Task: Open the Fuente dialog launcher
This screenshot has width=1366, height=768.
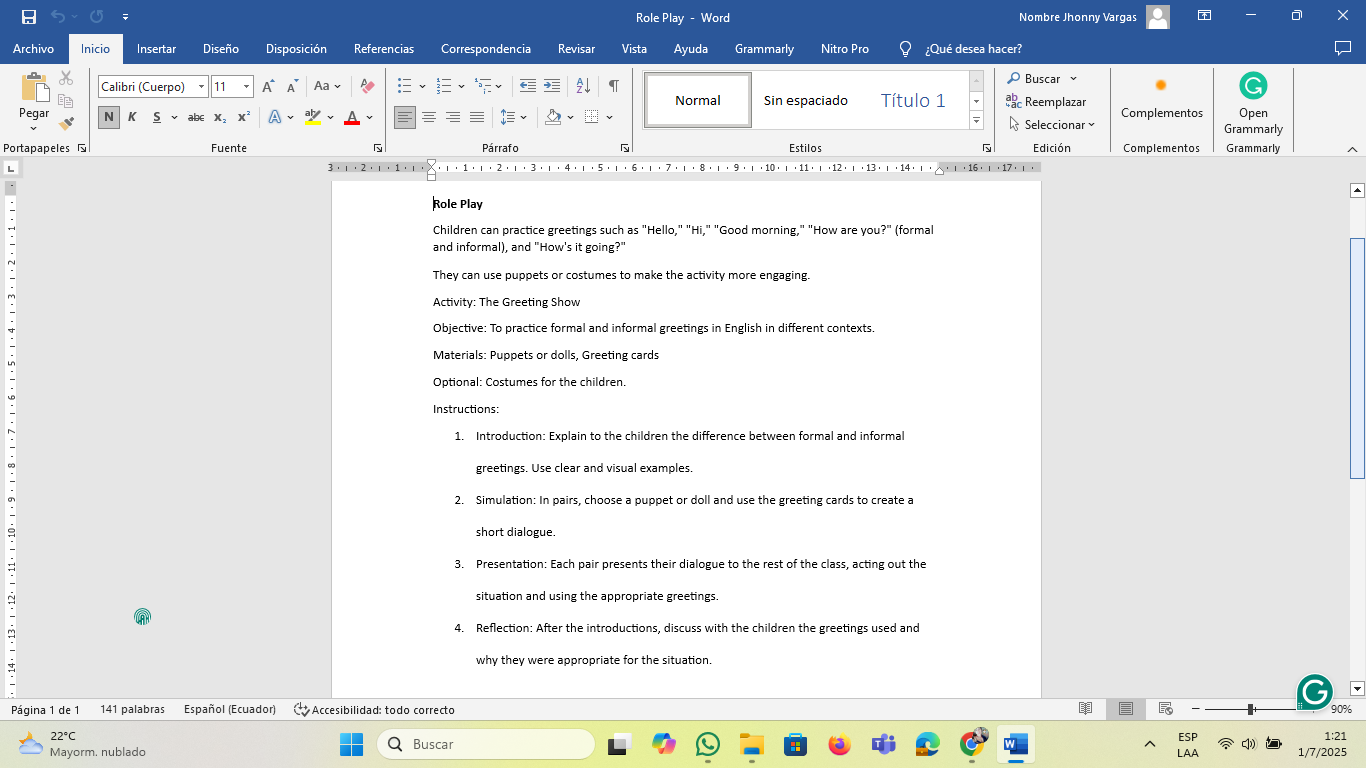Action: click(378, 148)
